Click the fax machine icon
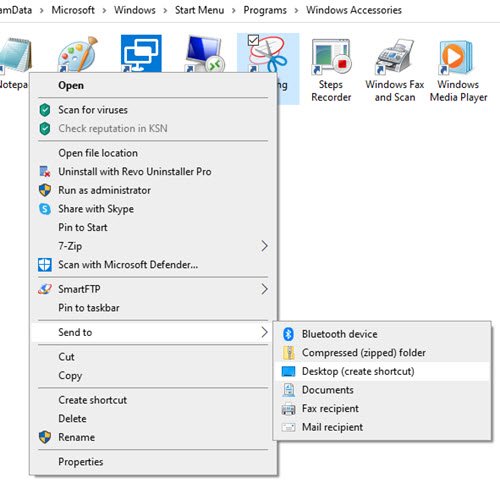 tap(288, 409)
